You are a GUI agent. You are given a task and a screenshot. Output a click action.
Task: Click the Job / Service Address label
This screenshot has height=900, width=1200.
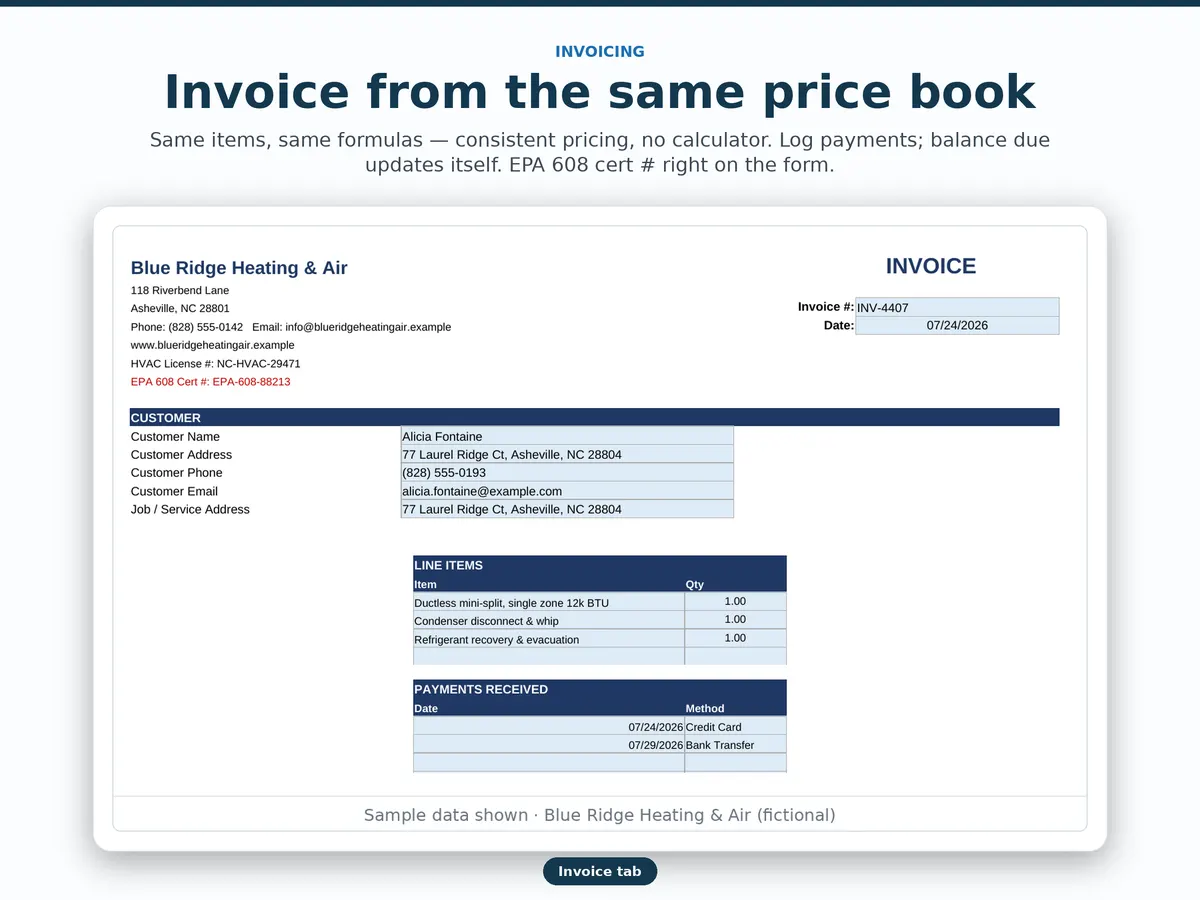(190, 509)
